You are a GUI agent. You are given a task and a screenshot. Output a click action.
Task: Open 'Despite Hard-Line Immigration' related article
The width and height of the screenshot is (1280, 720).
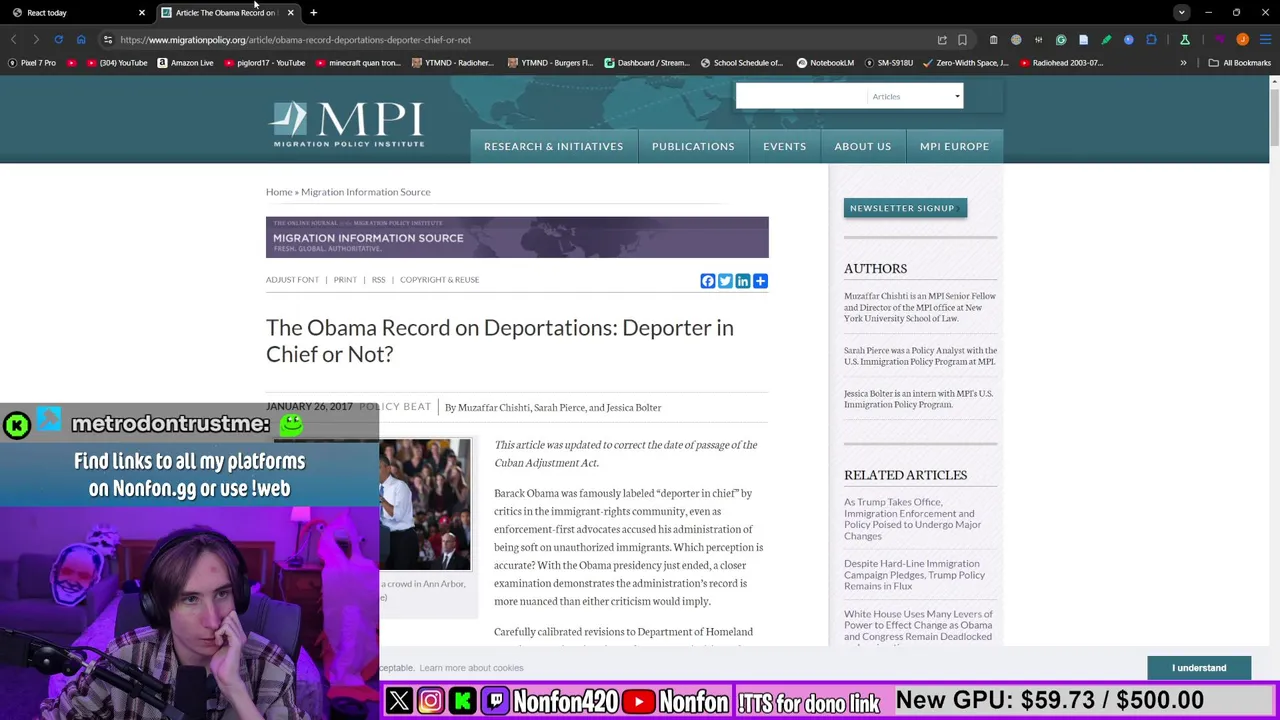[x=914, y=575]
